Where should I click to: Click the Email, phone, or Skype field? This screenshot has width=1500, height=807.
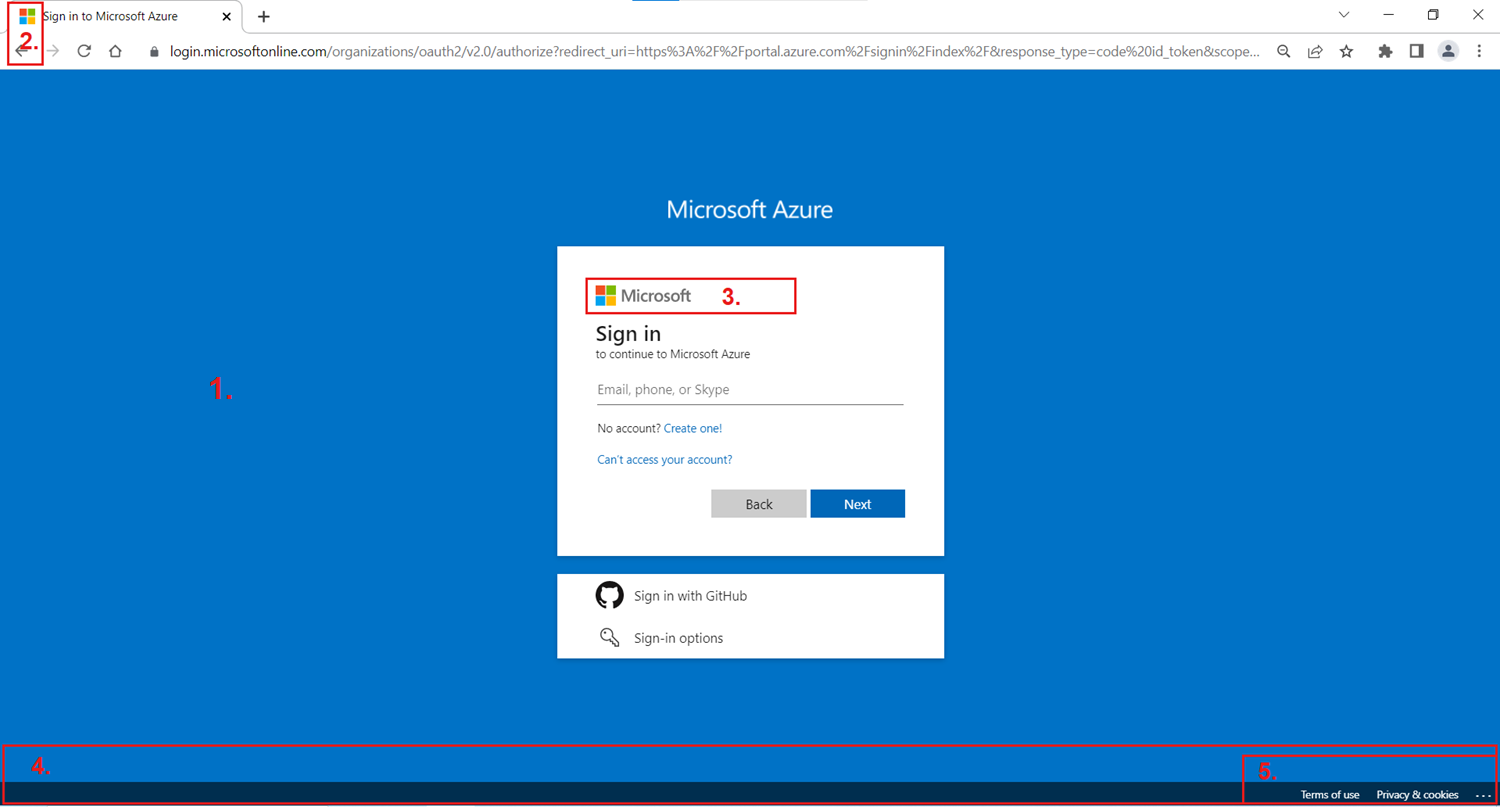pos(750,390)
